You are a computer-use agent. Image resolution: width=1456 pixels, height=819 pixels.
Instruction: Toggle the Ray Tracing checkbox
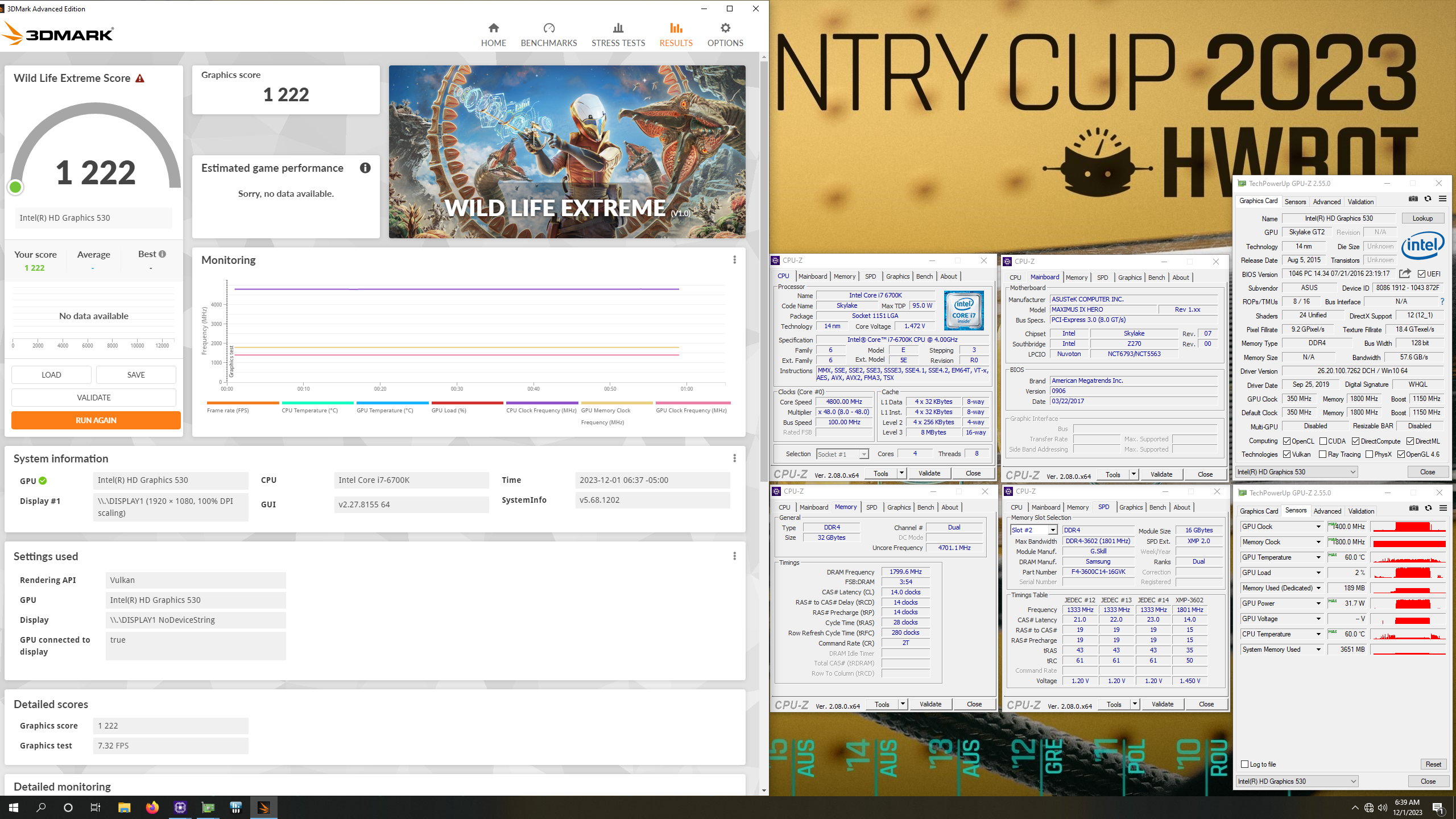(1322, 454)
